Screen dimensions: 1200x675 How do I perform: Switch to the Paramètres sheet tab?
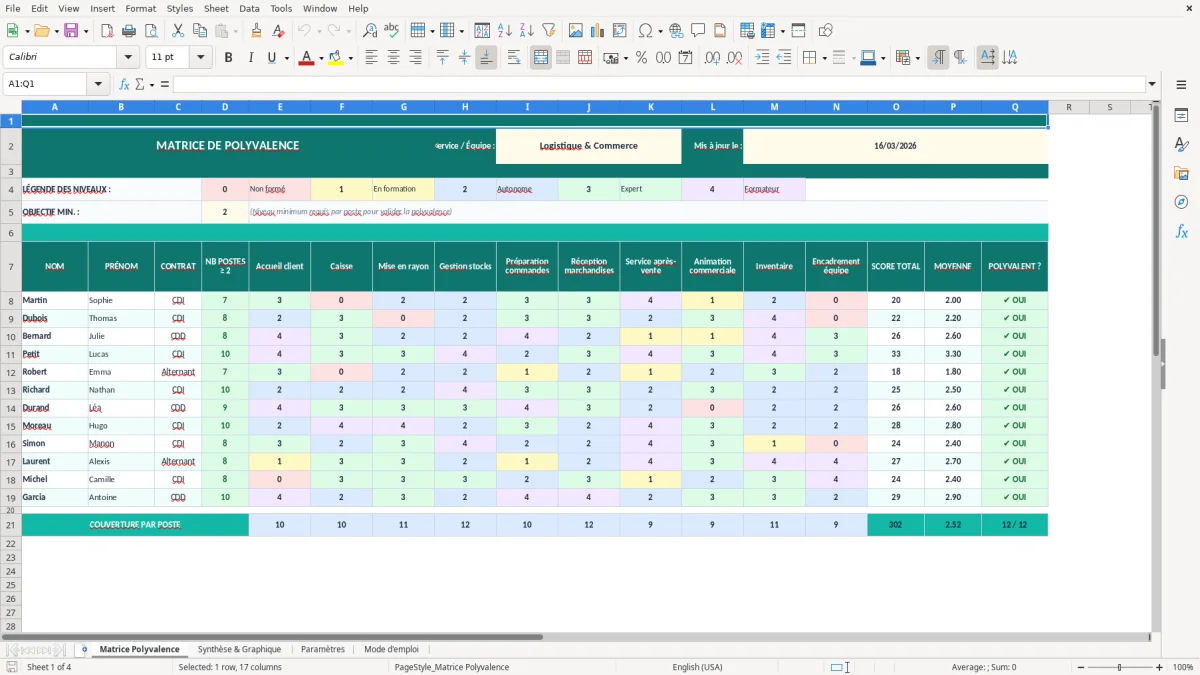tap(323, 649)
